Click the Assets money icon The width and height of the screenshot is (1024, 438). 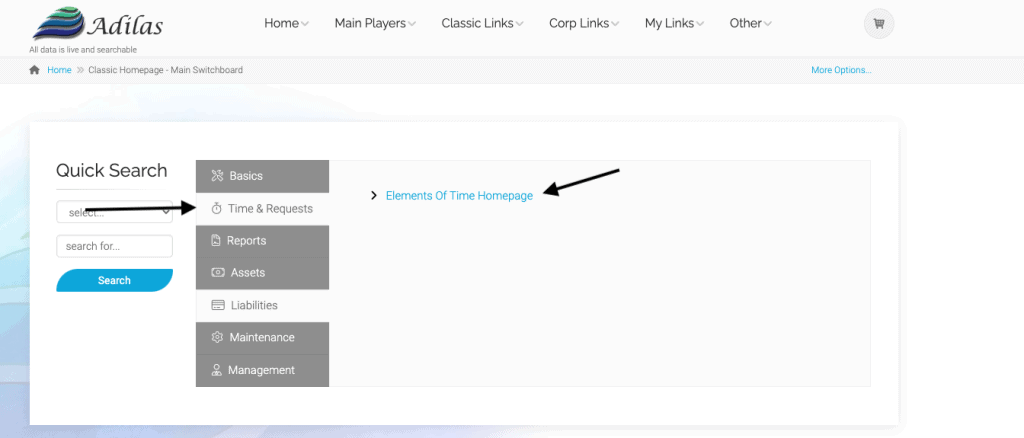(x=218, y=273)
